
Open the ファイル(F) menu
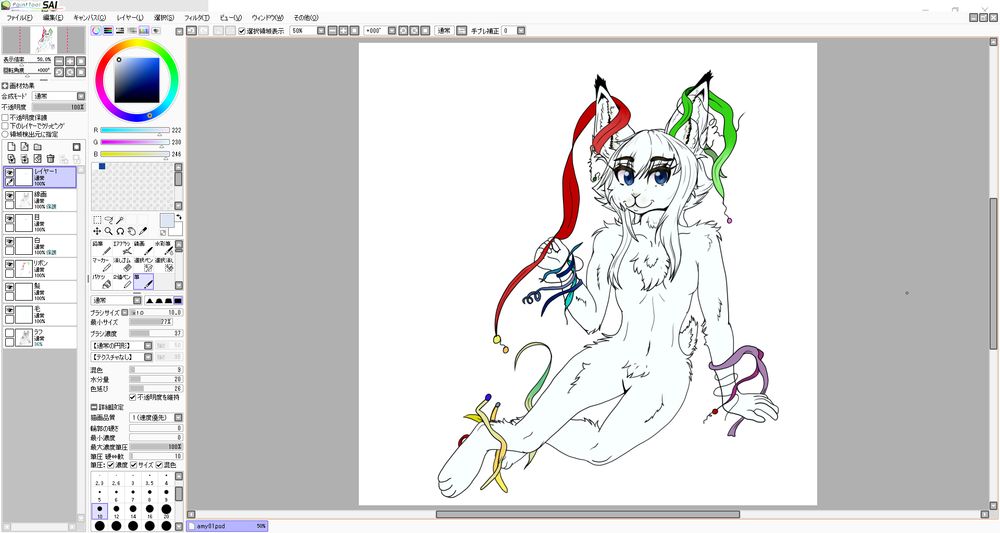(x=19, y=18)
